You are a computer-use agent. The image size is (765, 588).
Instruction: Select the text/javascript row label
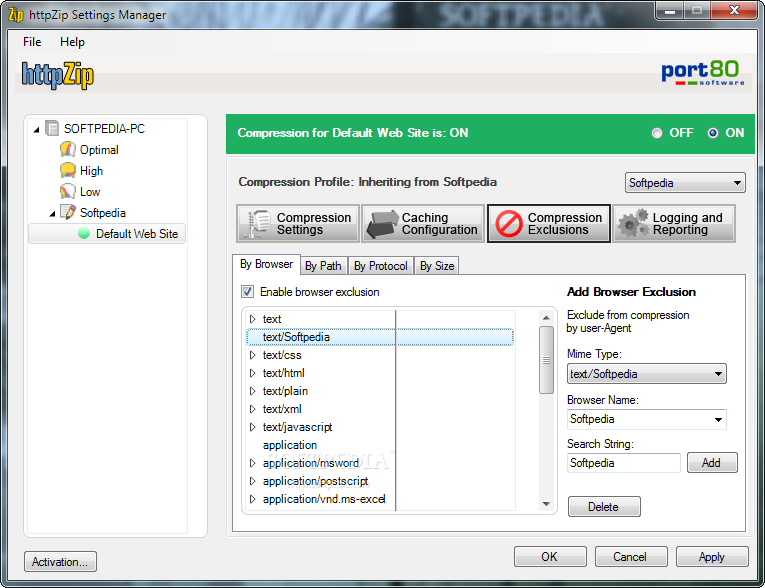pos(297,427)
